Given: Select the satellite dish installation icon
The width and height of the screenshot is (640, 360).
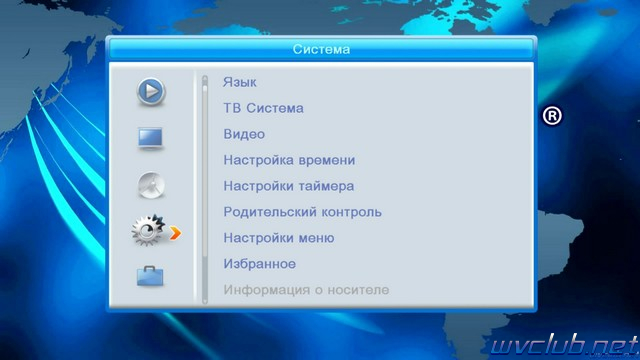Looking at the screenshot, I should click(151, 185).
